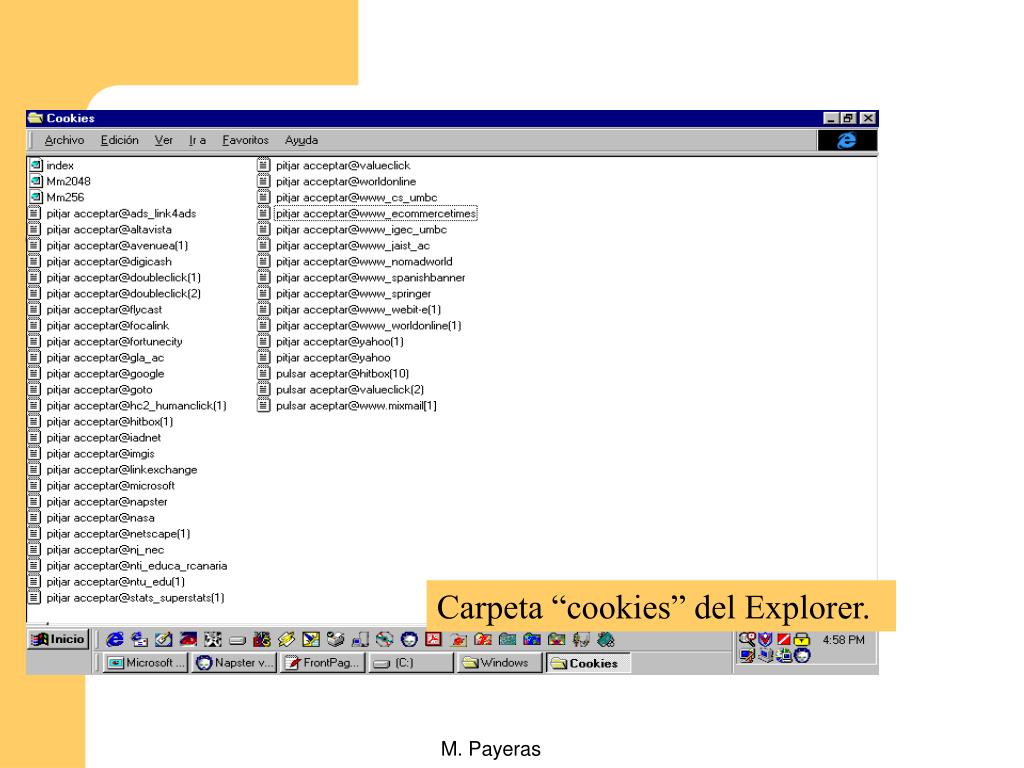The image size is (1024, 768).
Task: Select the Mm256 file icon
Action: click(x=36, y=197)
